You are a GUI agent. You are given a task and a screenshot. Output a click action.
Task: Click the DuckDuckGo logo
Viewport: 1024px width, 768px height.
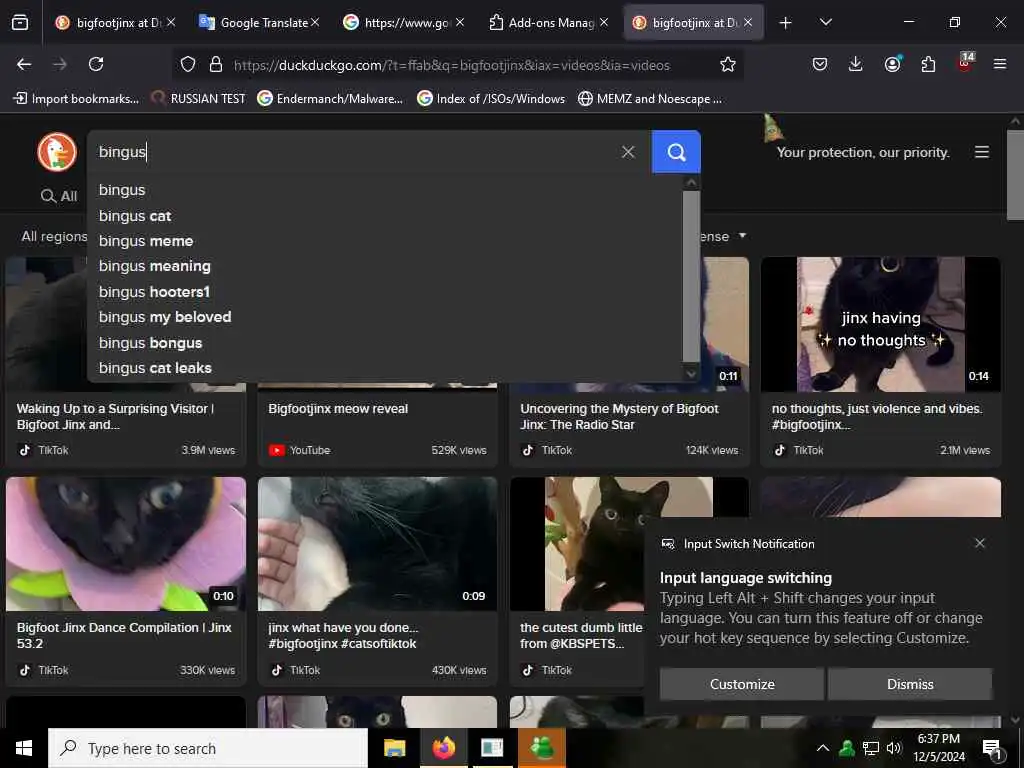57,152
